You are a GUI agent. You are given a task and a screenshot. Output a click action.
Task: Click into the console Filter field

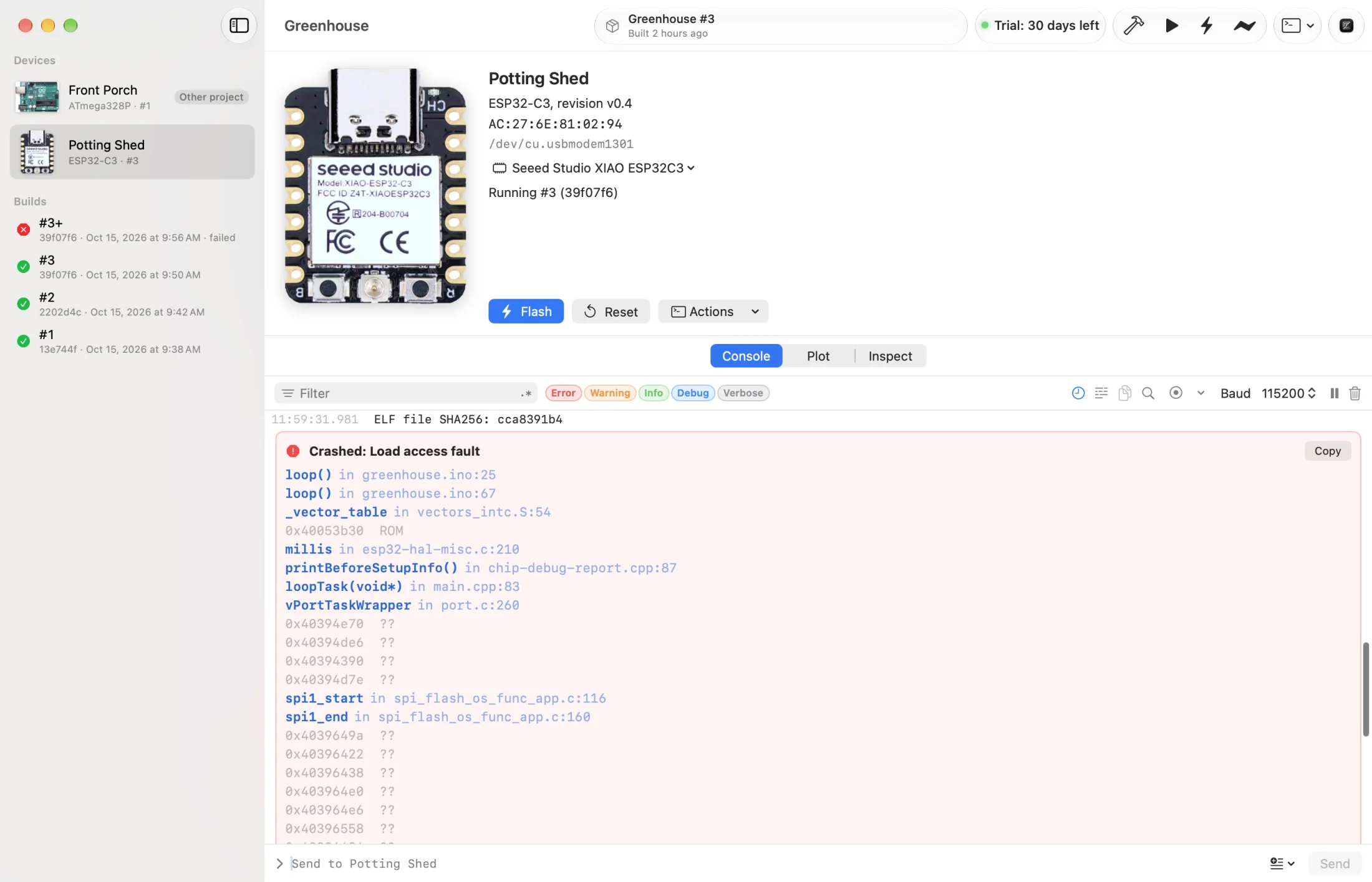point(405,393)
